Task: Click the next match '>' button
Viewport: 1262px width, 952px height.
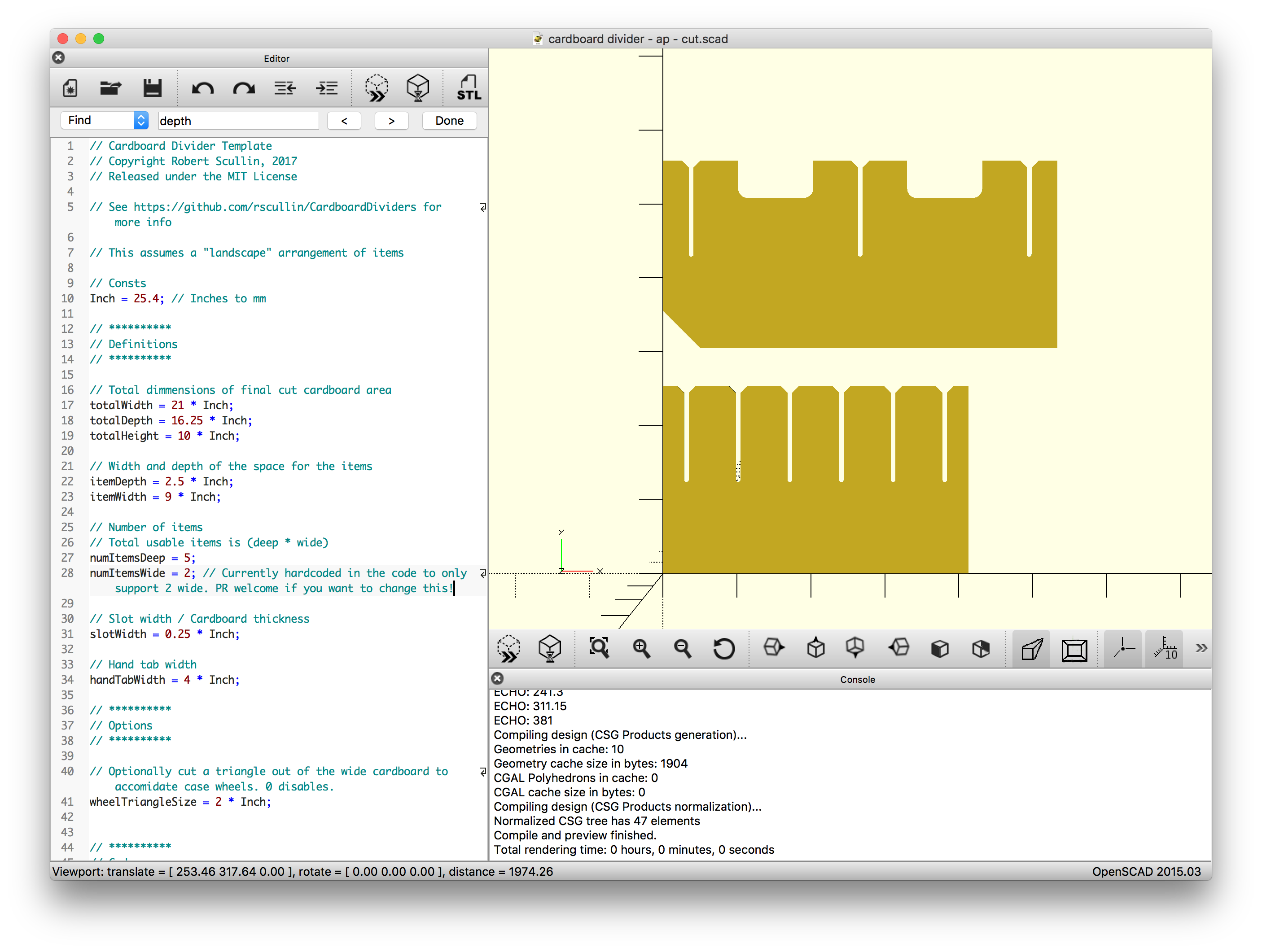Action: pos(391,120)
